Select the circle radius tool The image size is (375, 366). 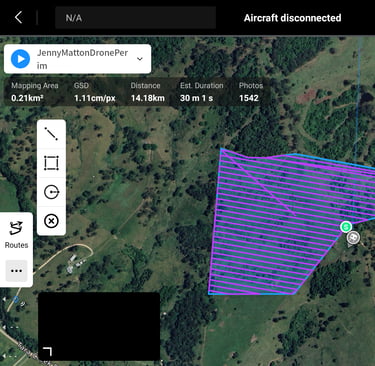point(51,192)
